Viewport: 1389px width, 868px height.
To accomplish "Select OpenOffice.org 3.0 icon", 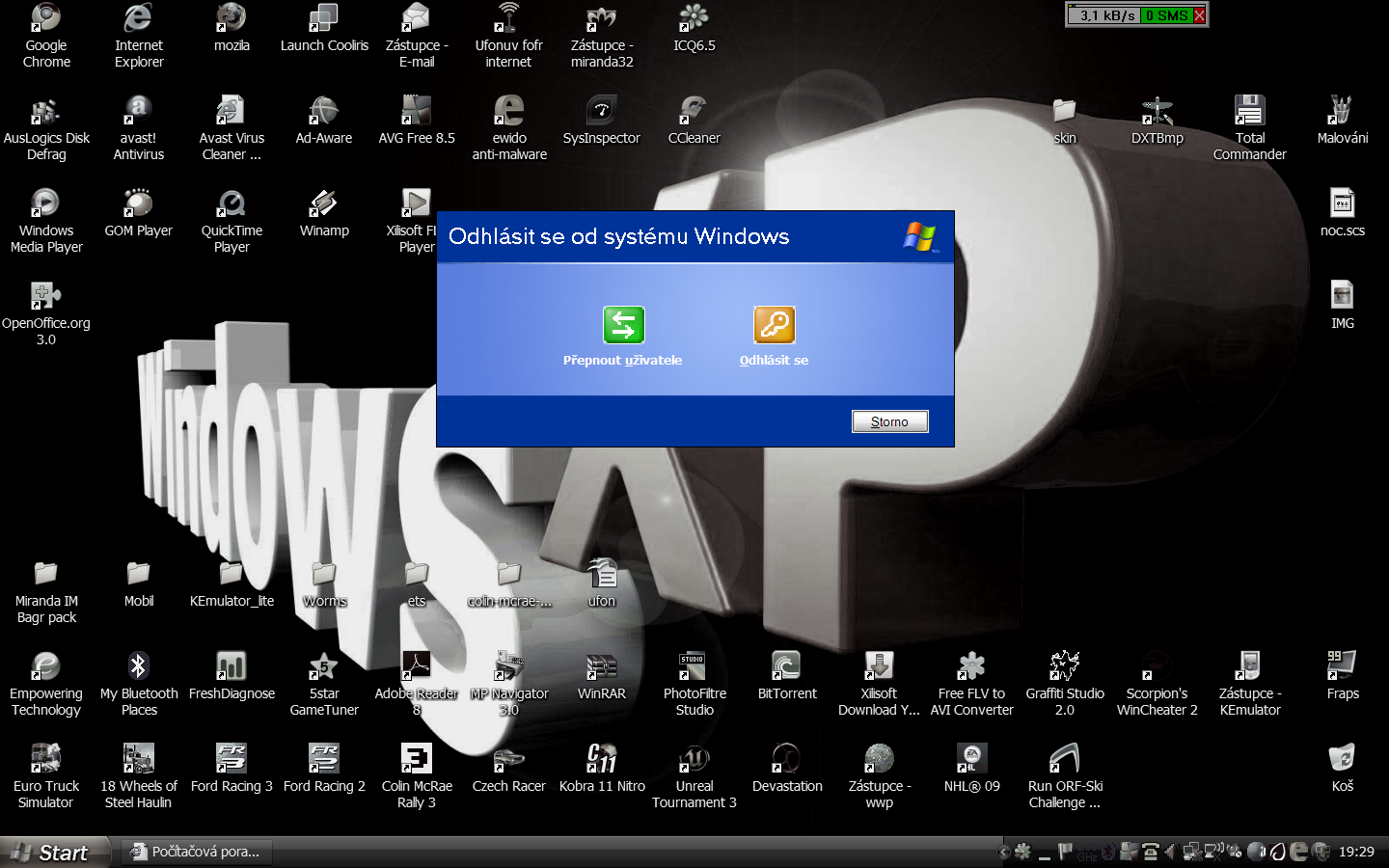I will [x=46, y=296].
